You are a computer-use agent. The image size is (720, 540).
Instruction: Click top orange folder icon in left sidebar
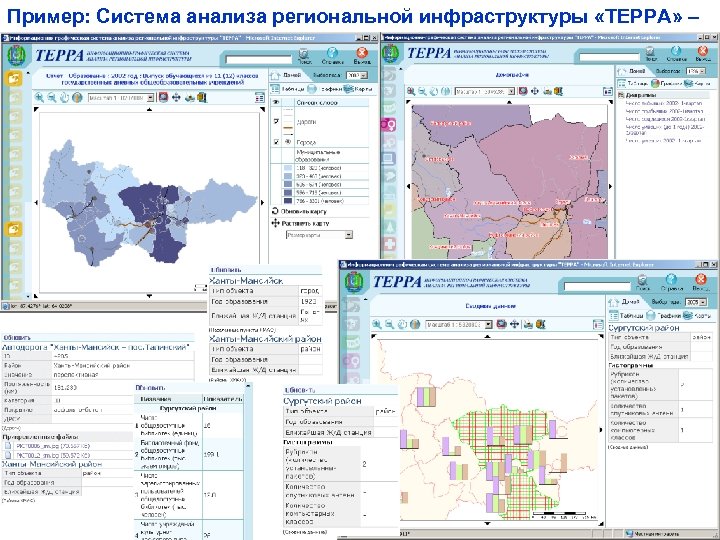14,79
